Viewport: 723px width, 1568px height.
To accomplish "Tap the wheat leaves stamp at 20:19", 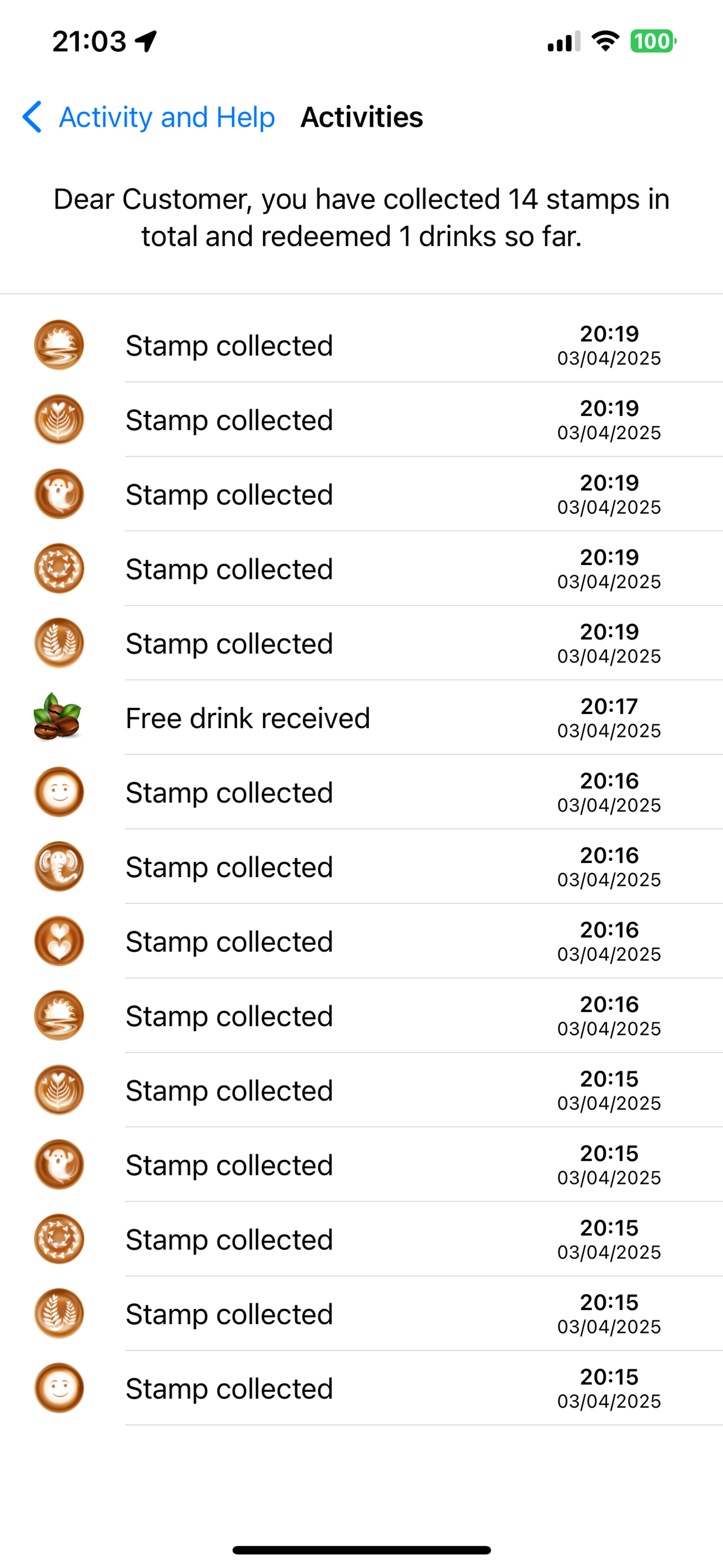I will (59, 643).
